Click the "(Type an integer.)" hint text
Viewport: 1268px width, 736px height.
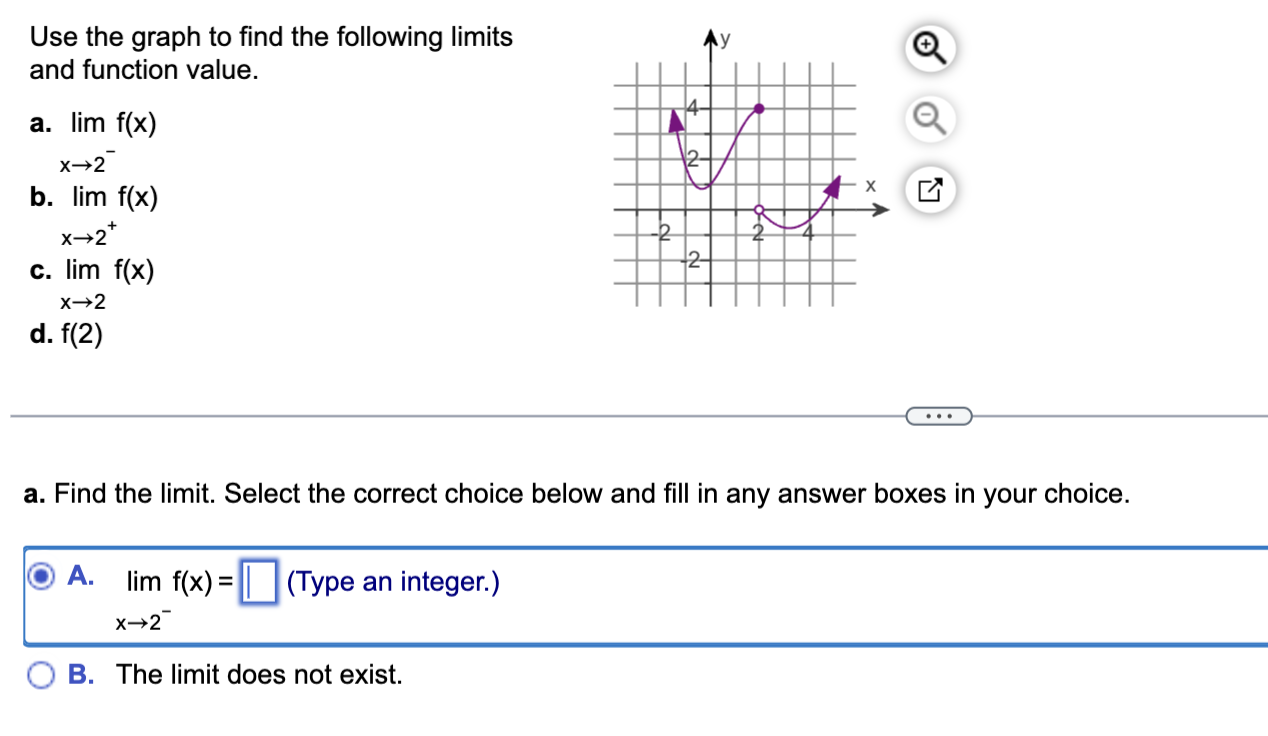[393, 581]
